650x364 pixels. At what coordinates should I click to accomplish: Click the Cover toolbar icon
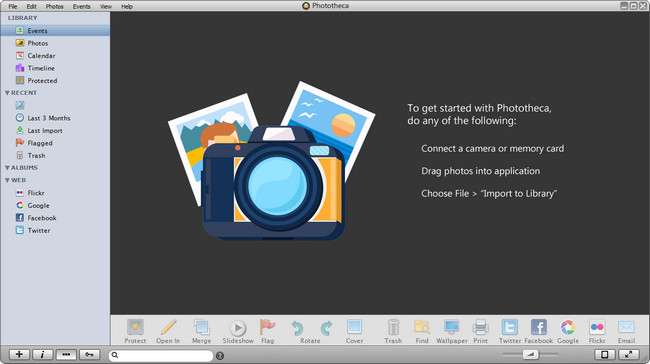(354, 327)
